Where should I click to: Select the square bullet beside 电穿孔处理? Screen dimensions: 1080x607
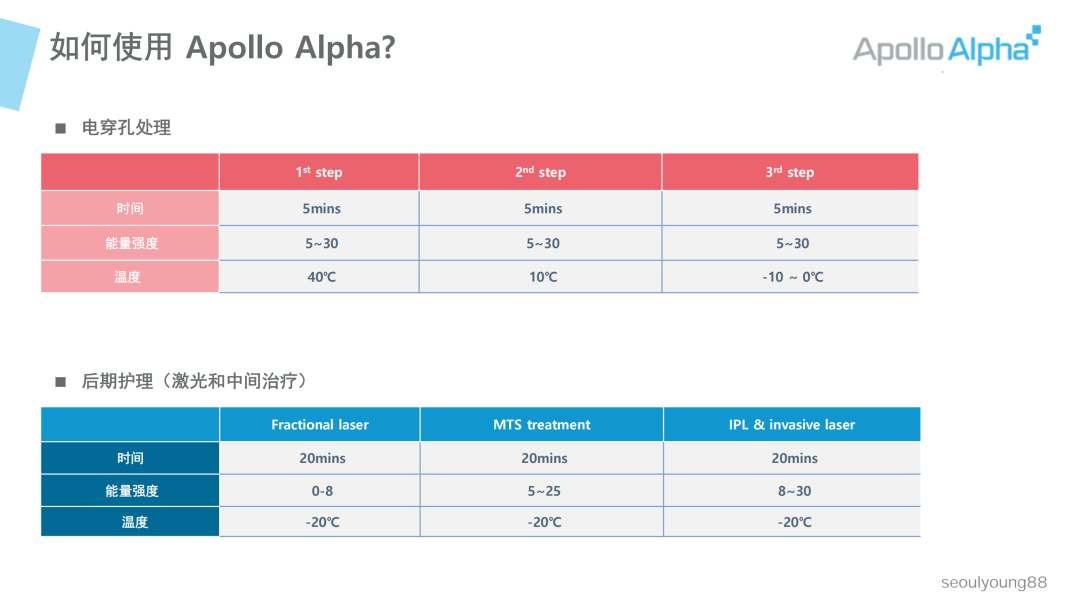click(x=61, y=128)
